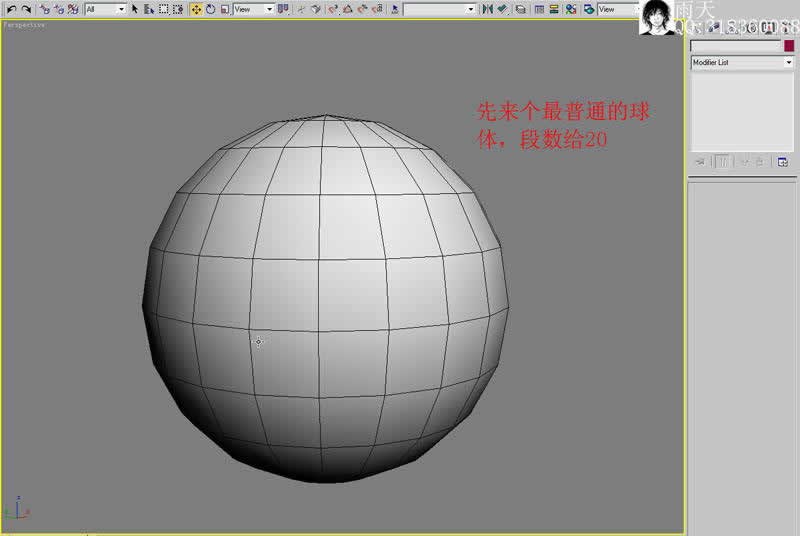The image size is (800, 536).
Task: Click the Make Unique icon
Action: 745,162
